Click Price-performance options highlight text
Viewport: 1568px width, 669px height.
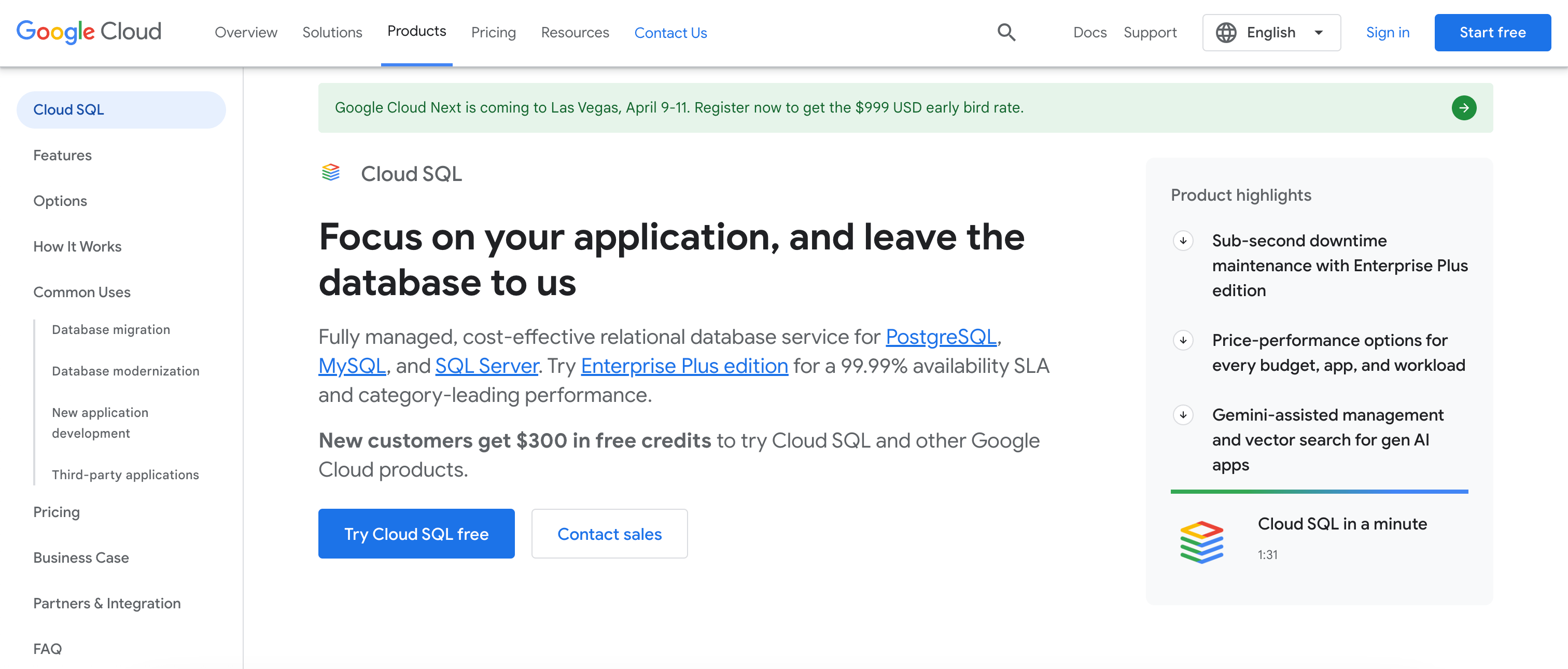pyautogui.click(x=1338, y=353)
